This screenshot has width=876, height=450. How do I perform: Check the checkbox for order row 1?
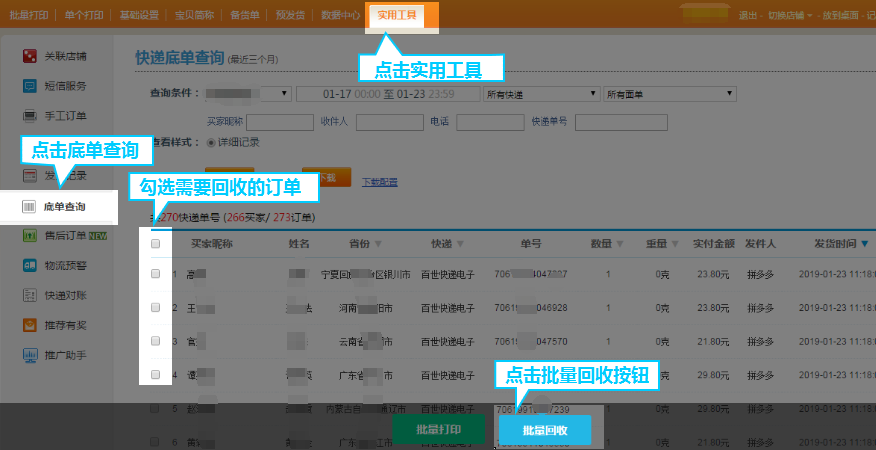155,273
